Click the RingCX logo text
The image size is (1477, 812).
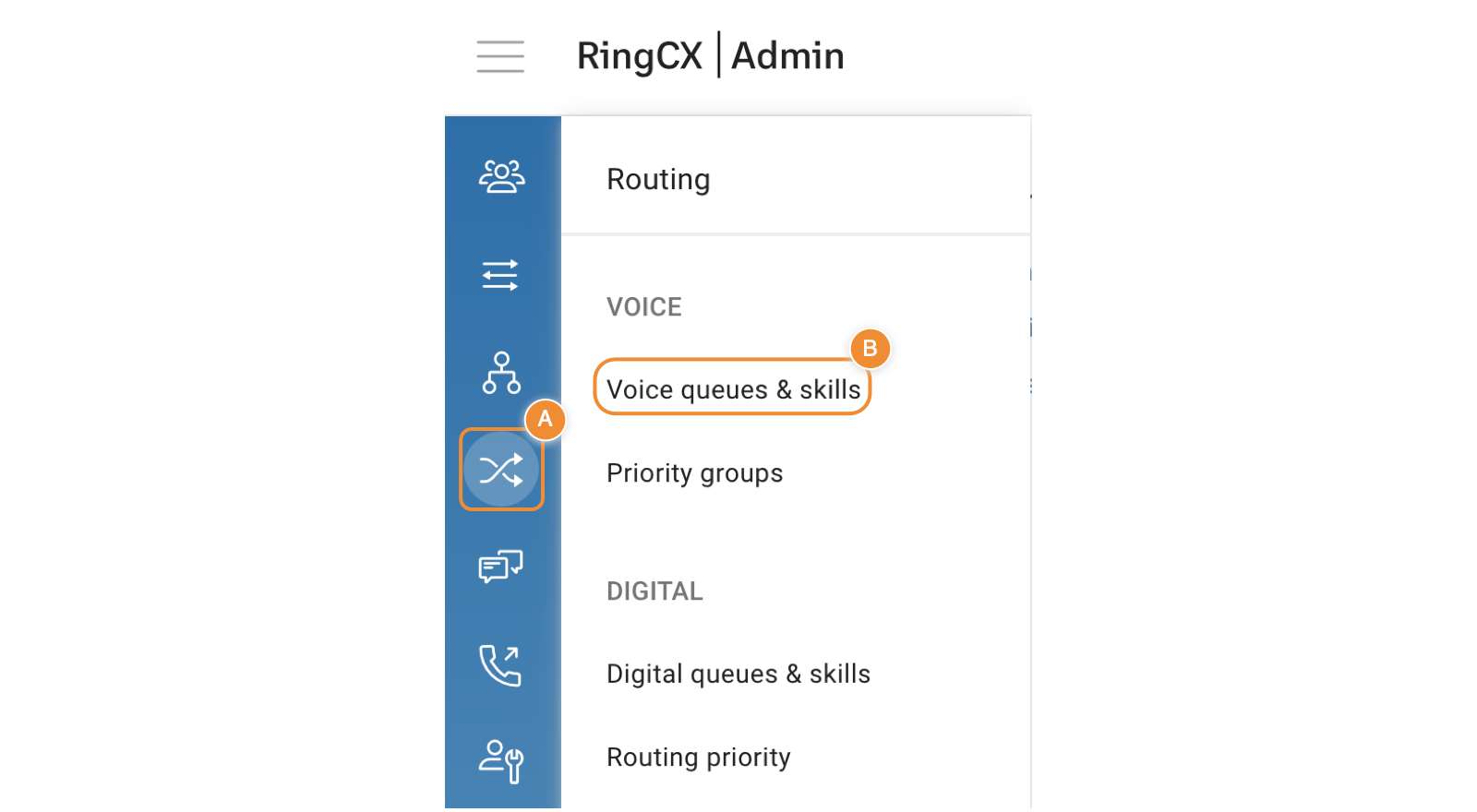tap(639, 56)
